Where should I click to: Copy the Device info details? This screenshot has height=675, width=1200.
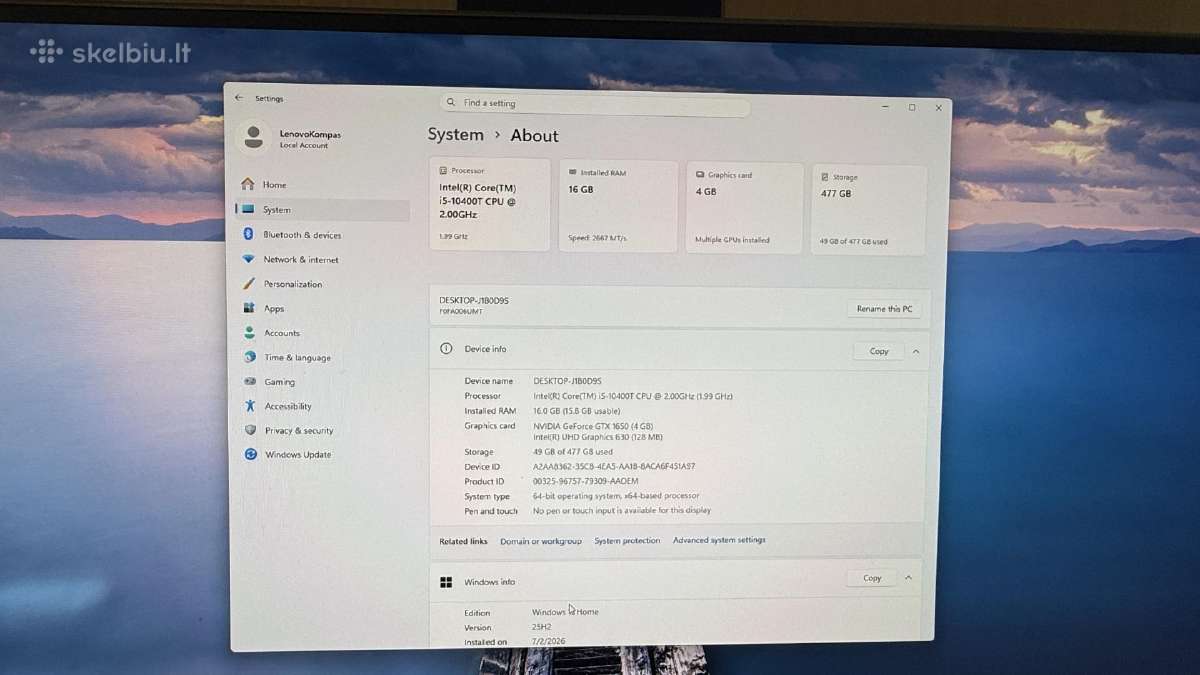879,351
